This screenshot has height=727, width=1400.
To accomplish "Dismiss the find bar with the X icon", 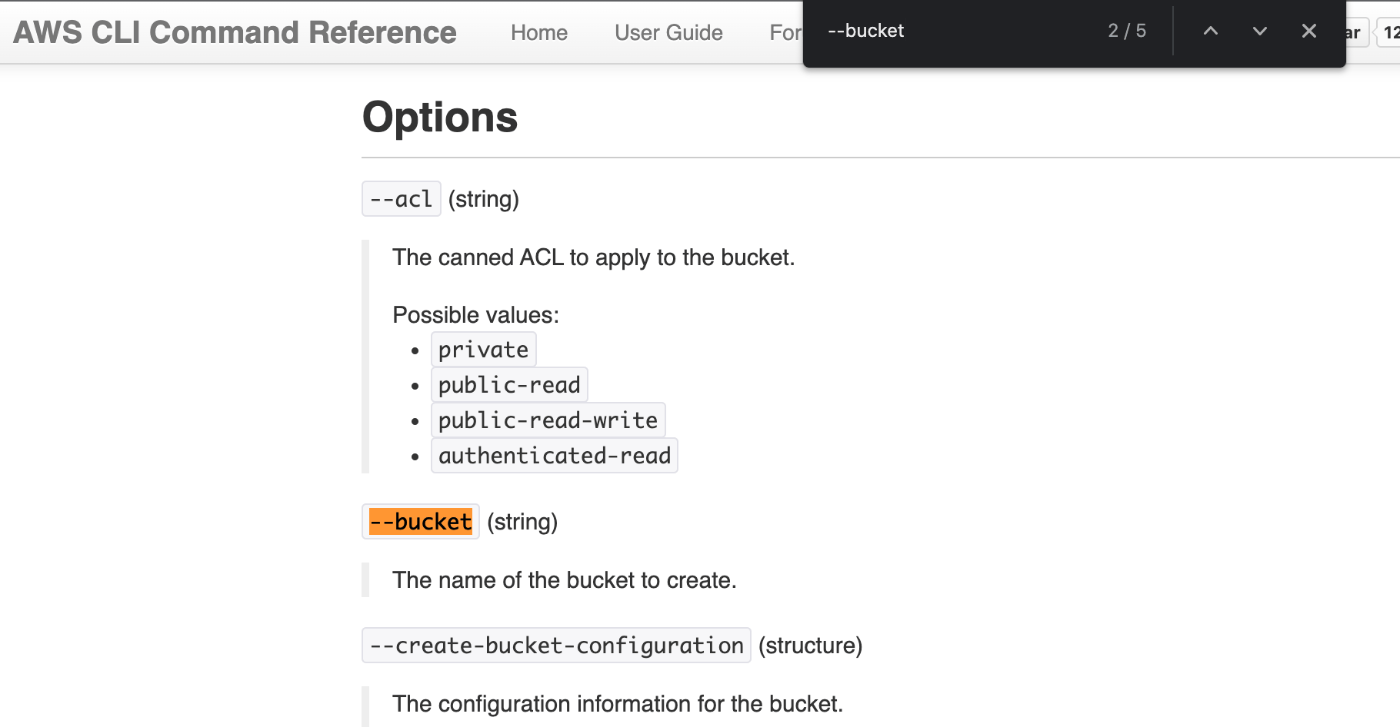I will (x=1309, y=31).
